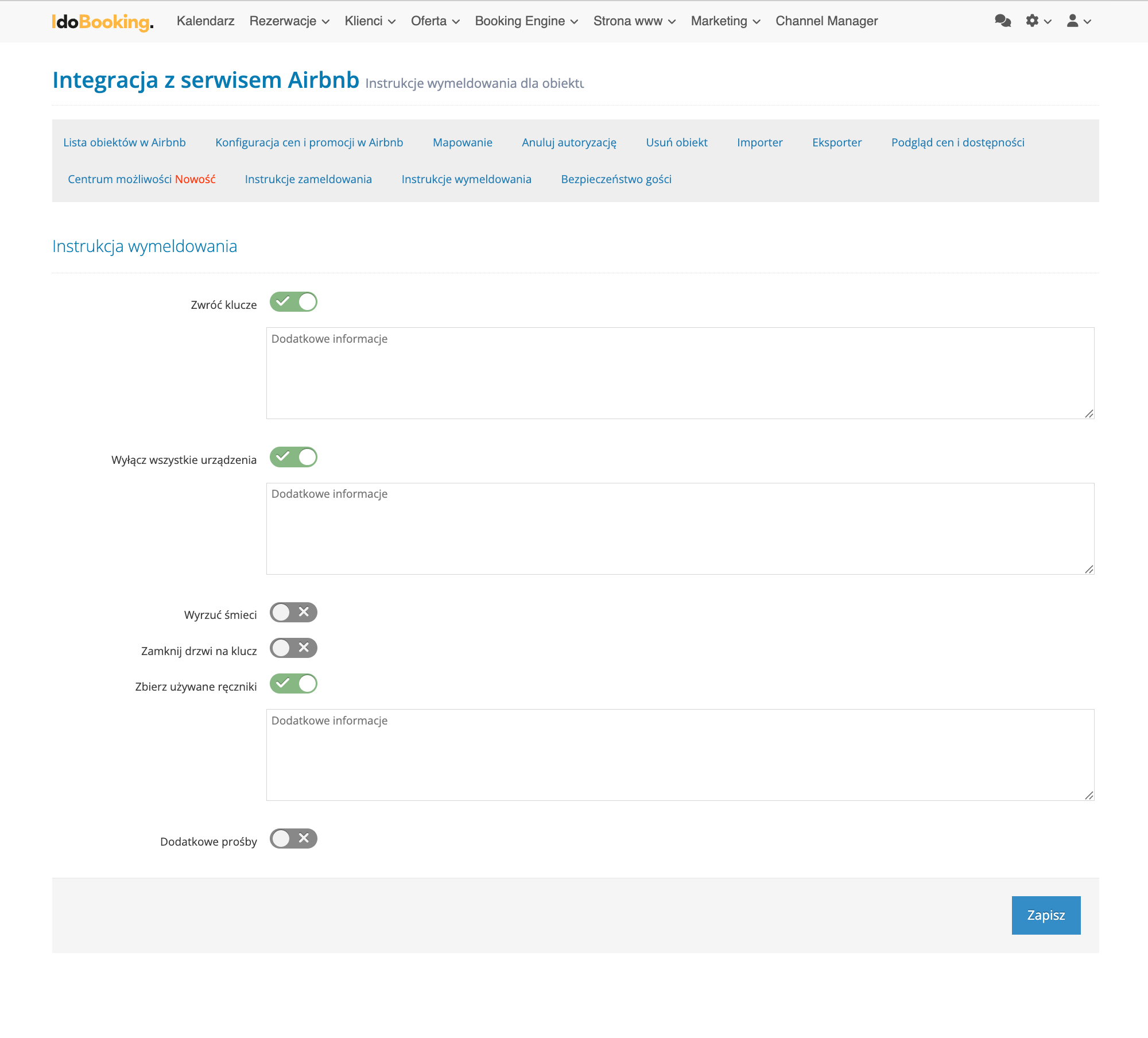Screen dimensions: 1148x1038
Task: Enable Dodatkowe prośby switch
Action: click(x=293, y=839)
